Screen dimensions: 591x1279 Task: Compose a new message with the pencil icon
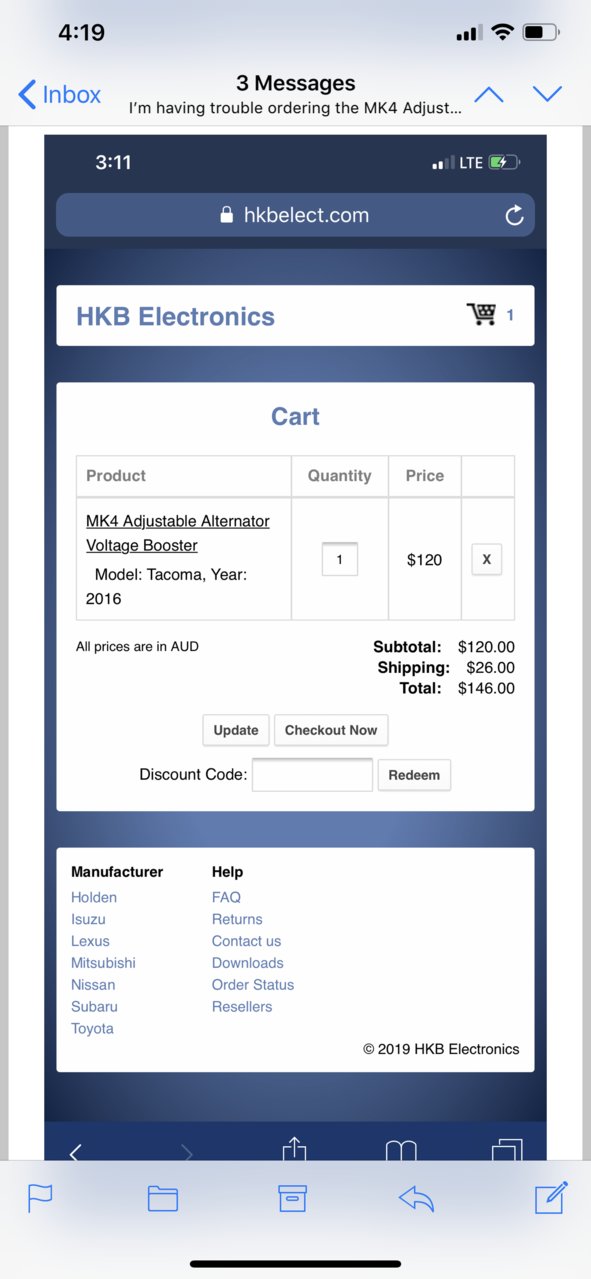[x=551, y=1197]
